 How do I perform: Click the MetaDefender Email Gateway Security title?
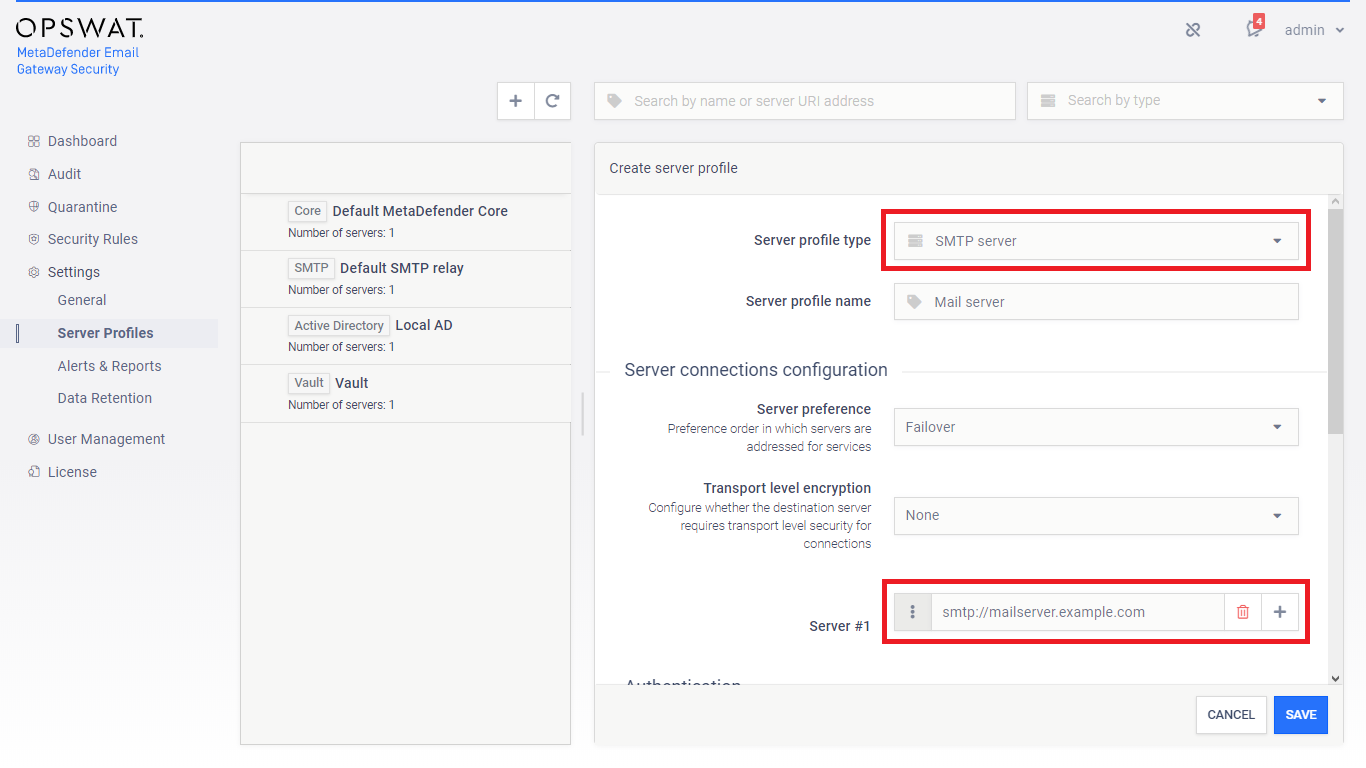[x=78, y=61]
